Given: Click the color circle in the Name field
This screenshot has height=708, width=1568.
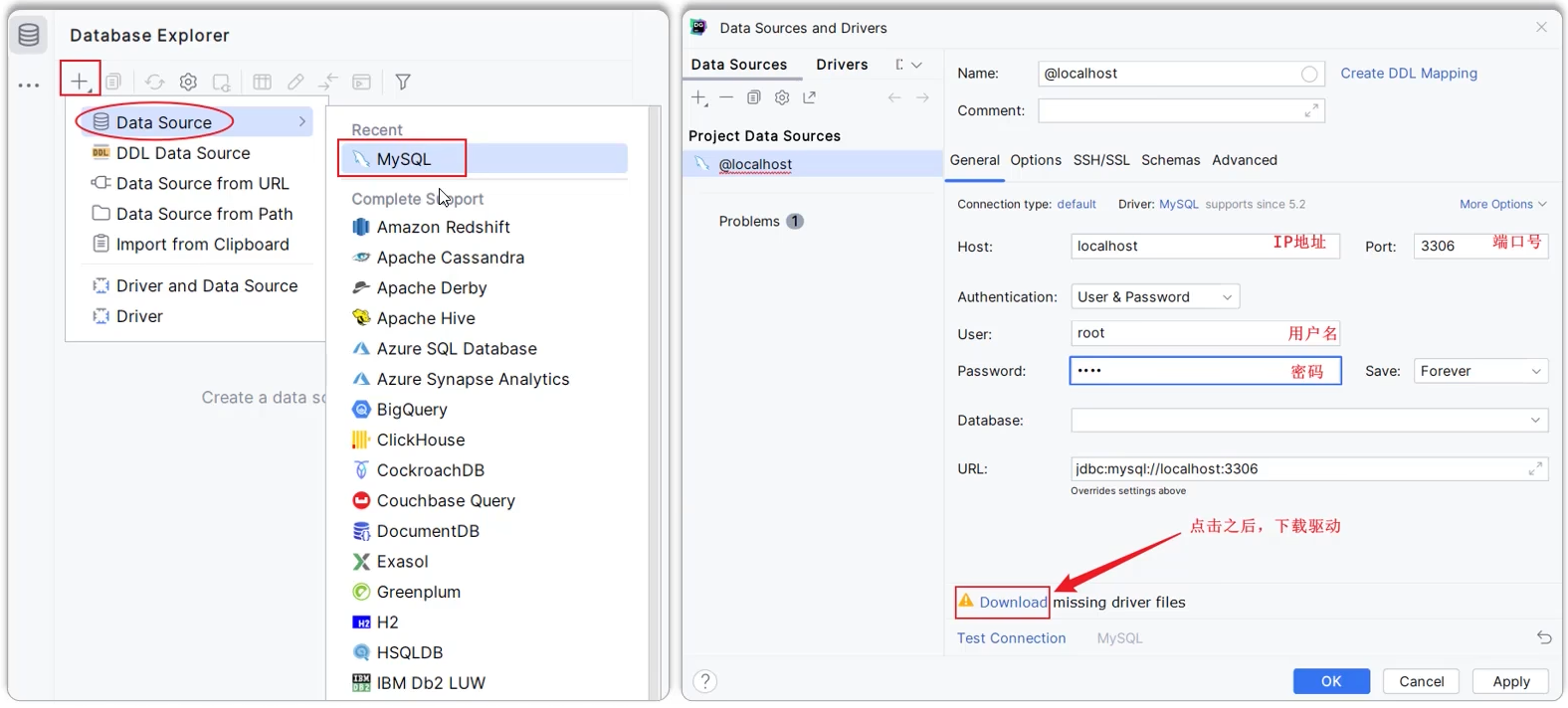Looking at the screenshot, I should 1309,75.
